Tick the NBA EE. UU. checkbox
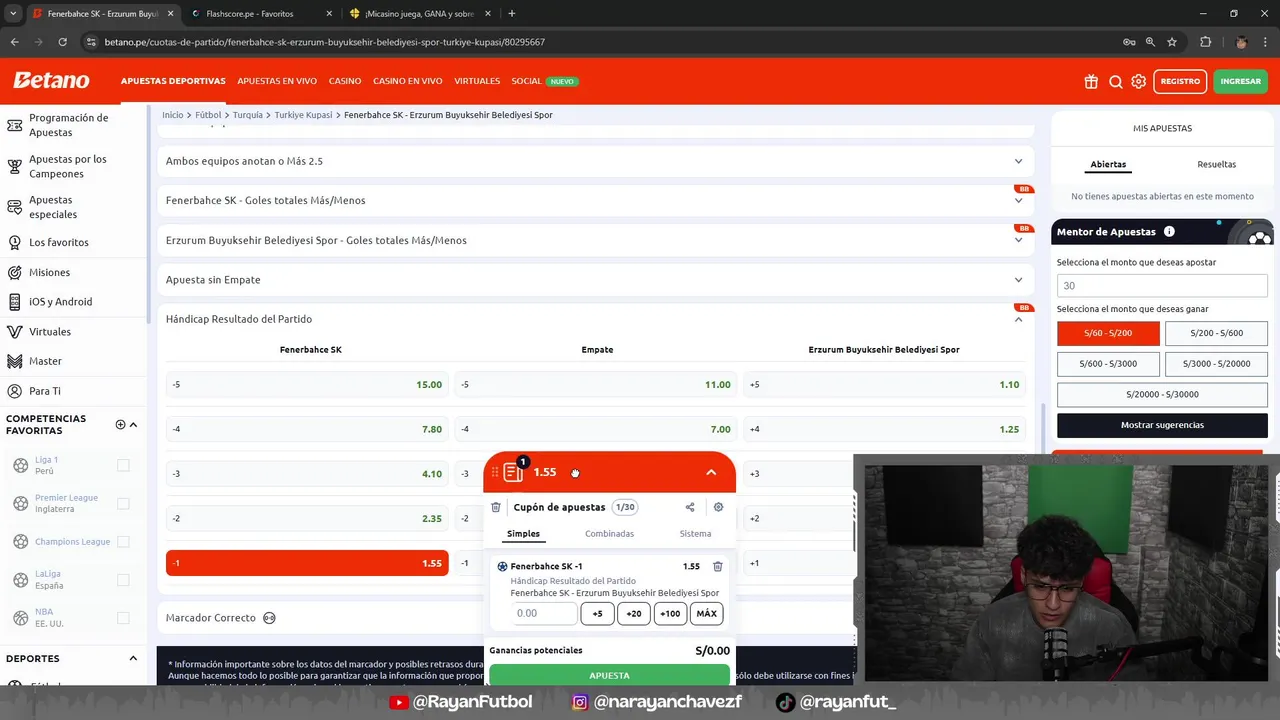This screenshot has height=720, width=1280. pyautogui.click(x=123, y=617)
